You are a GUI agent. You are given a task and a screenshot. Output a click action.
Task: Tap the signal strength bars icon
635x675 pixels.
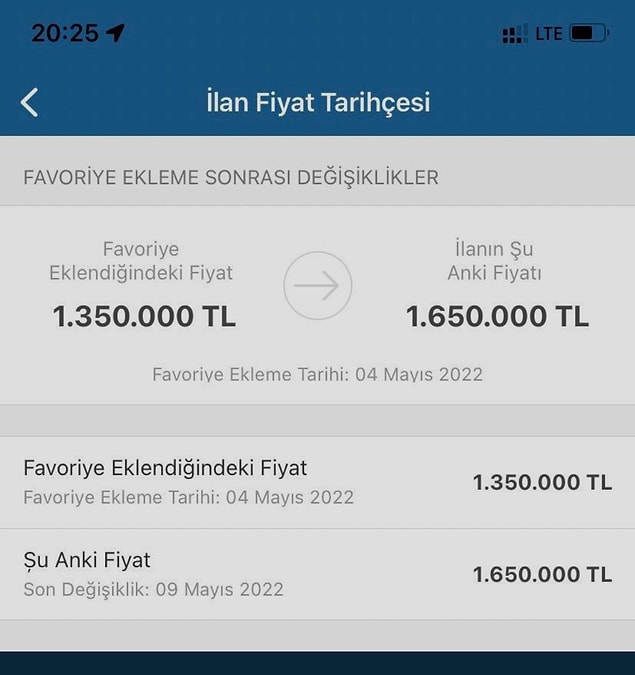[x=514, y=34]
